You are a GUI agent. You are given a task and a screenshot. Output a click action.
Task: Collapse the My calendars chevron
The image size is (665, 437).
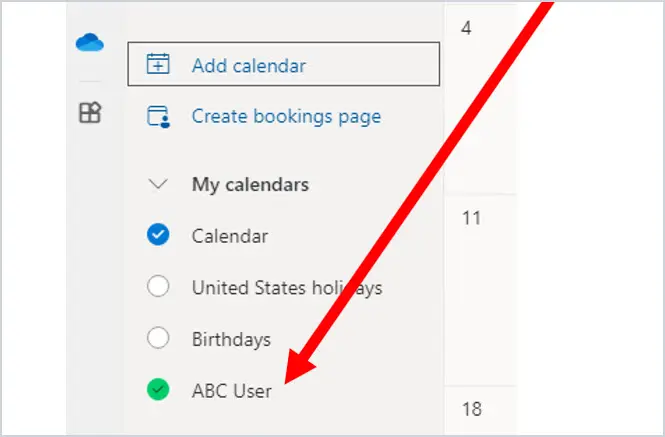(x=157, y=185)
